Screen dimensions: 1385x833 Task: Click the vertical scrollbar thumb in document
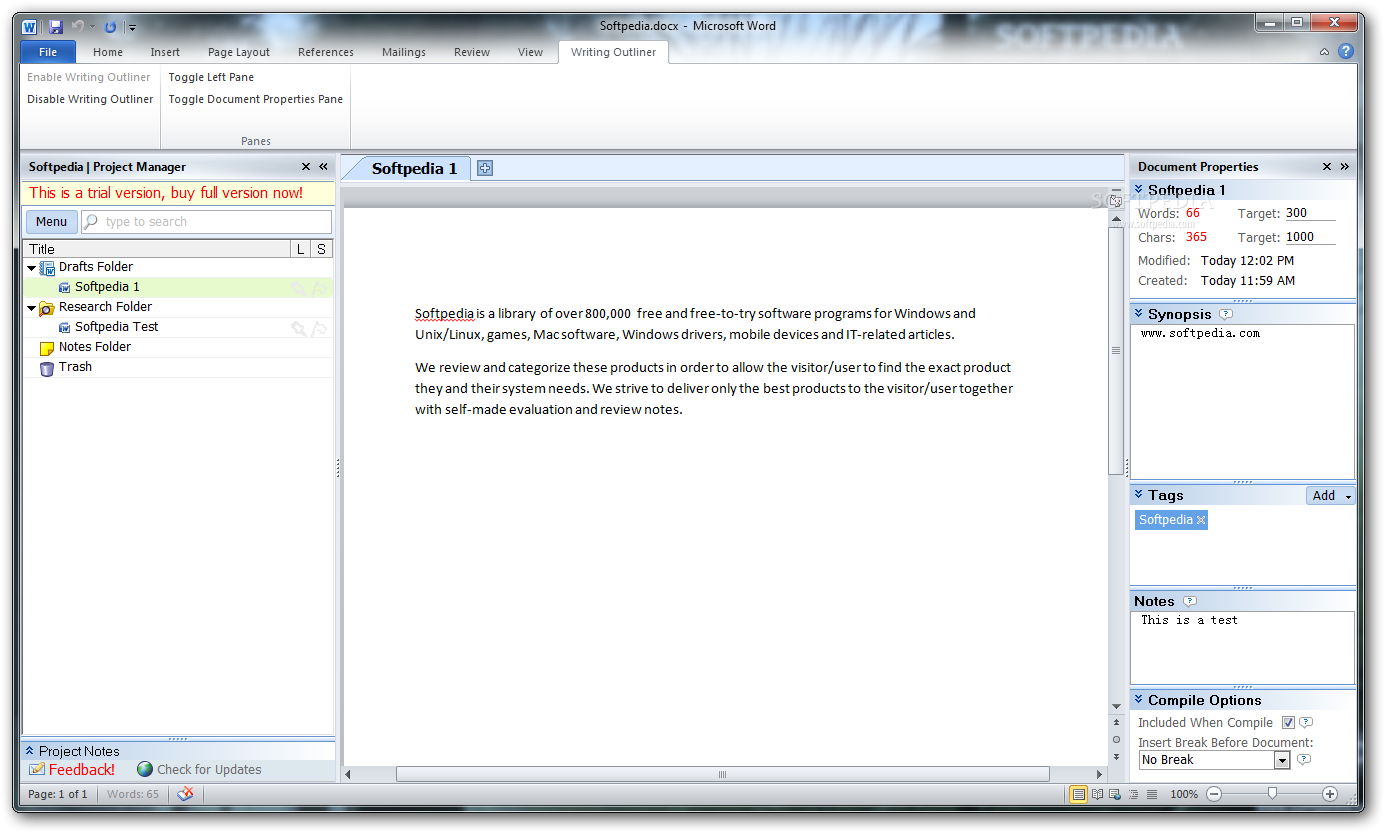click(x=1116, y=350)
